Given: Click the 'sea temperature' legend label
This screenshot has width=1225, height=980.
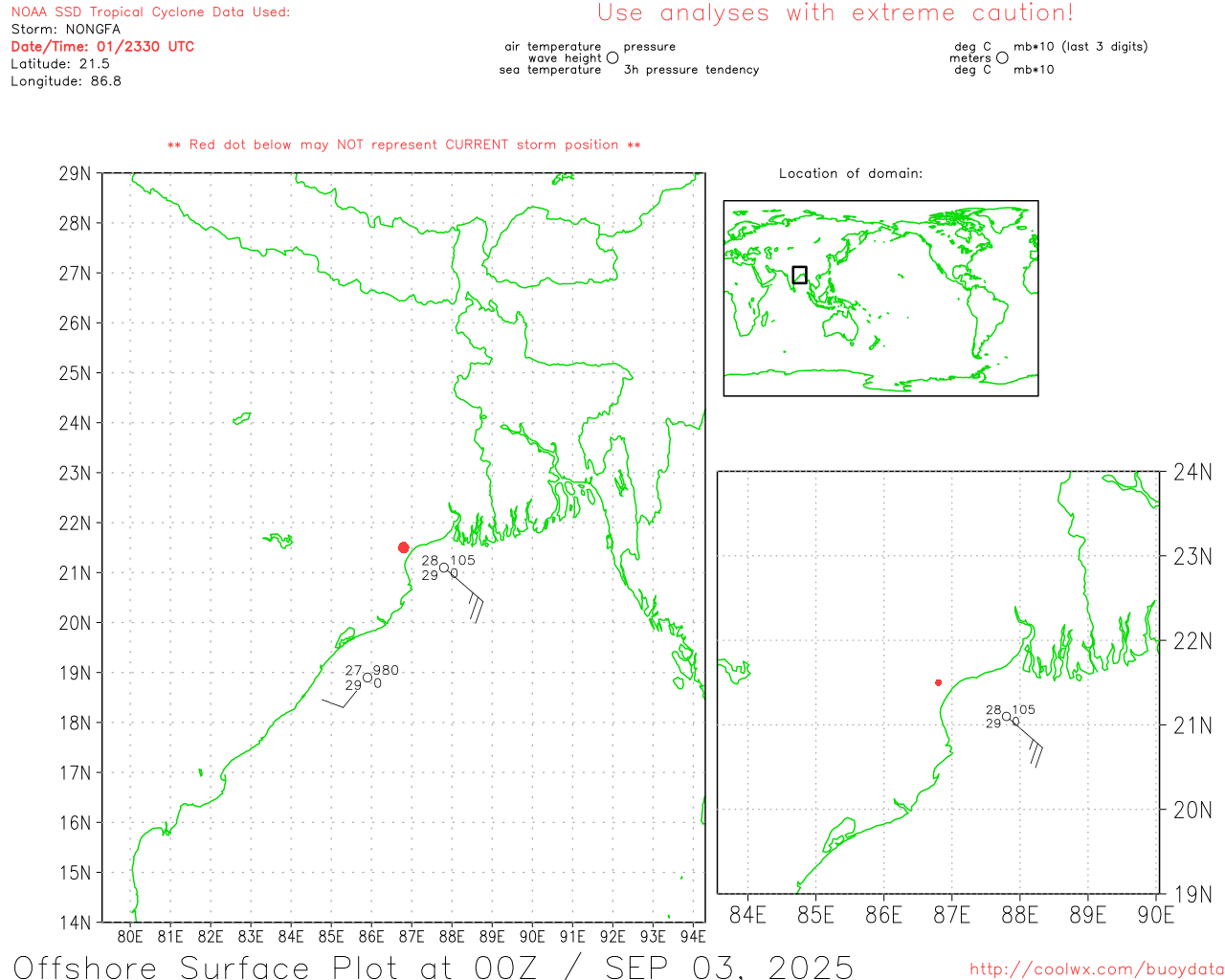Looking at the screenshot, I should click(550, 70).
